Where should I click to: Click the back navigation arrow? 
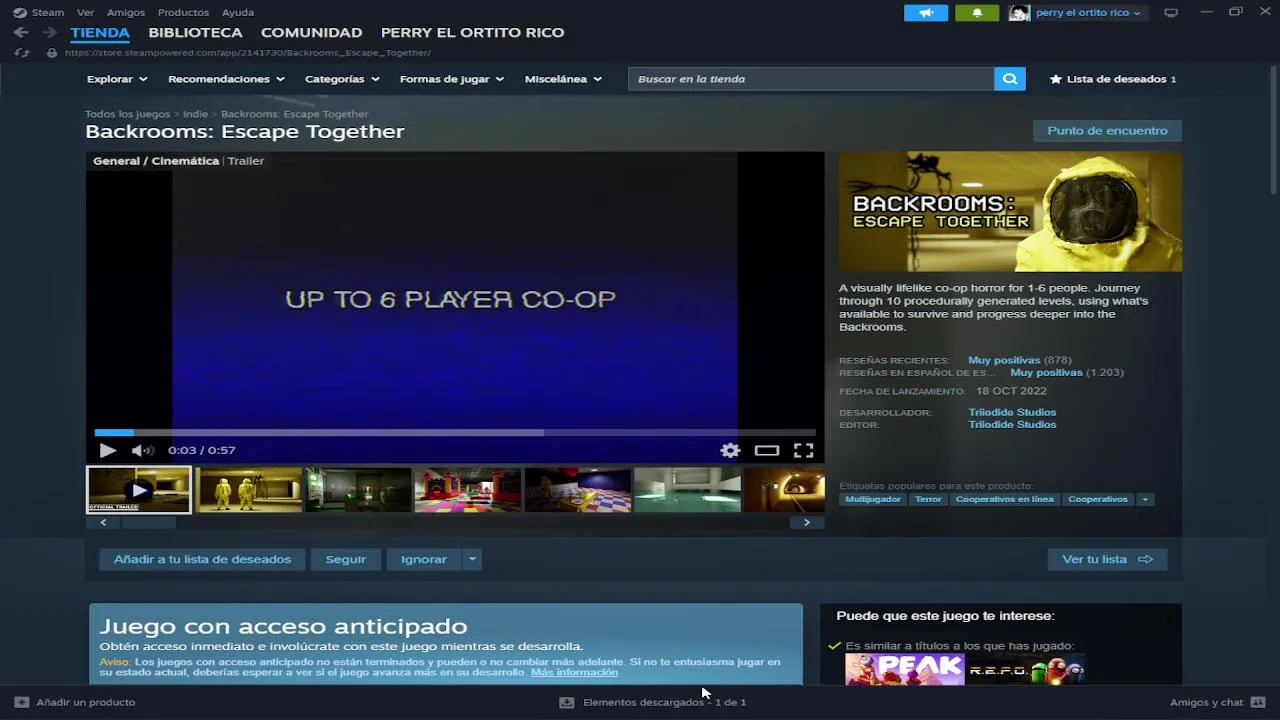[21, 33]
